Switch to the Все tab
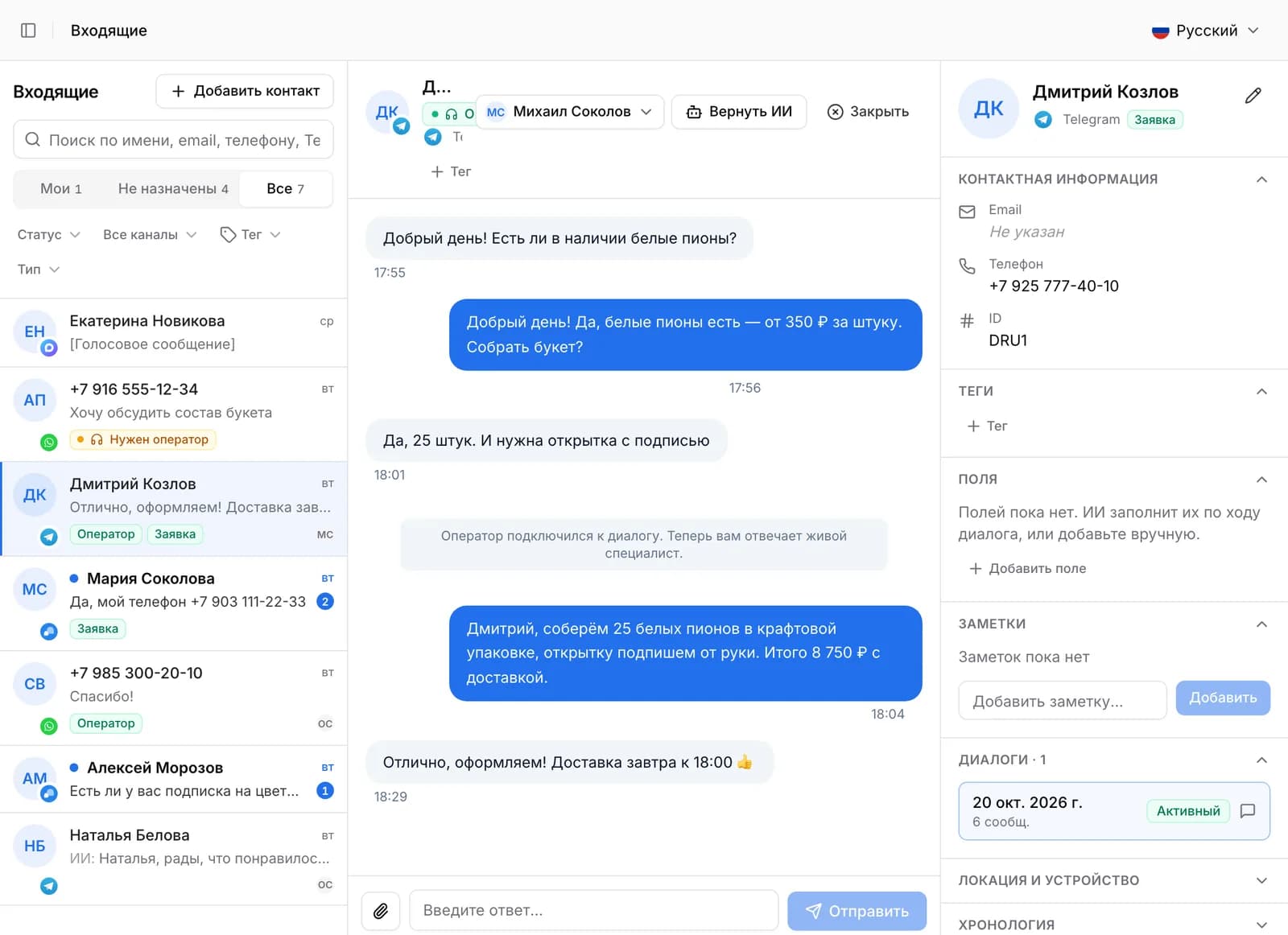This screenshot has width=1288, height=935. pos(286,188)
